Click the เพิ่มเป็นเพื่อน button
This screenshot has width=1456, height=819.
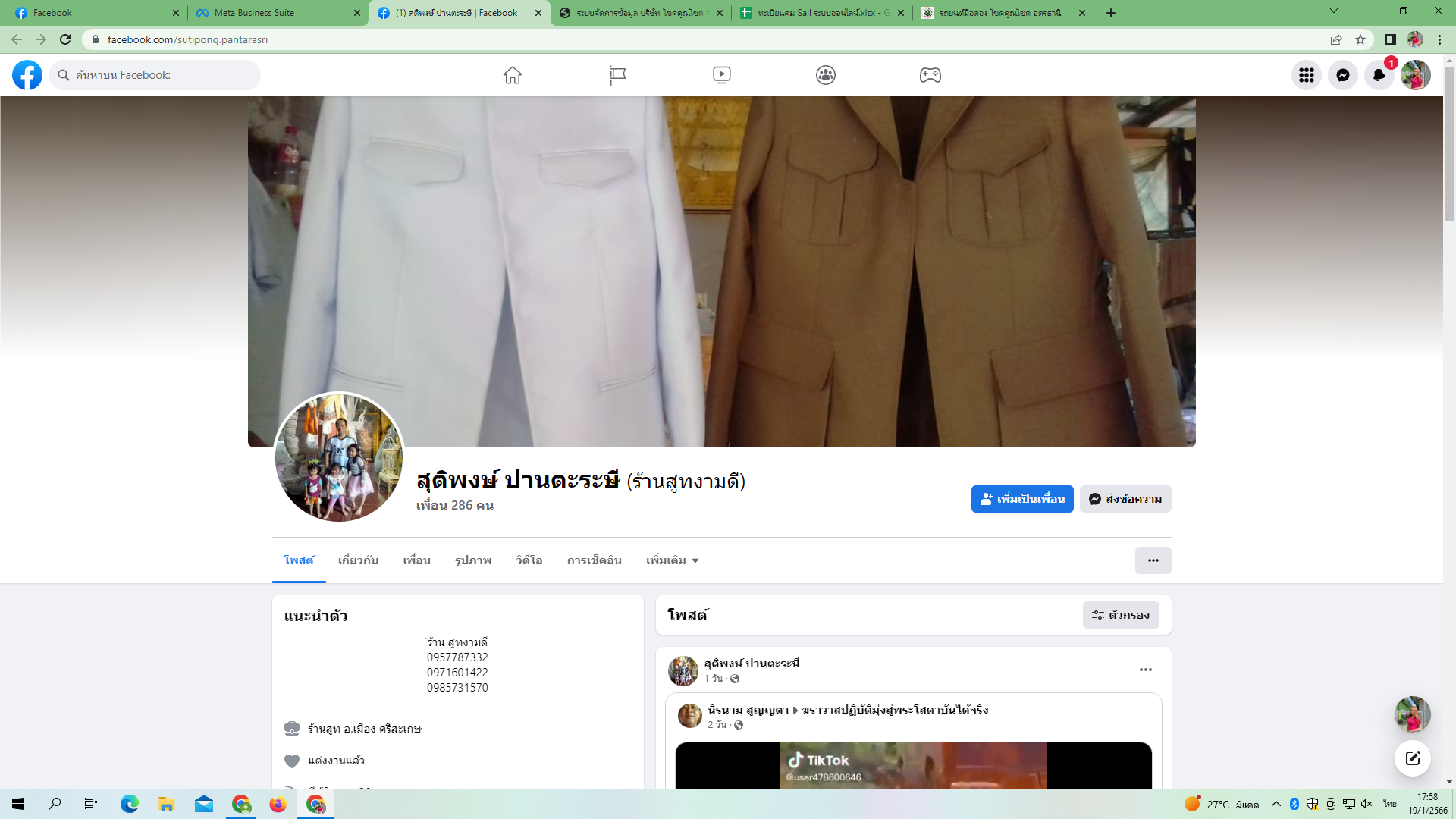point(1021,499)
